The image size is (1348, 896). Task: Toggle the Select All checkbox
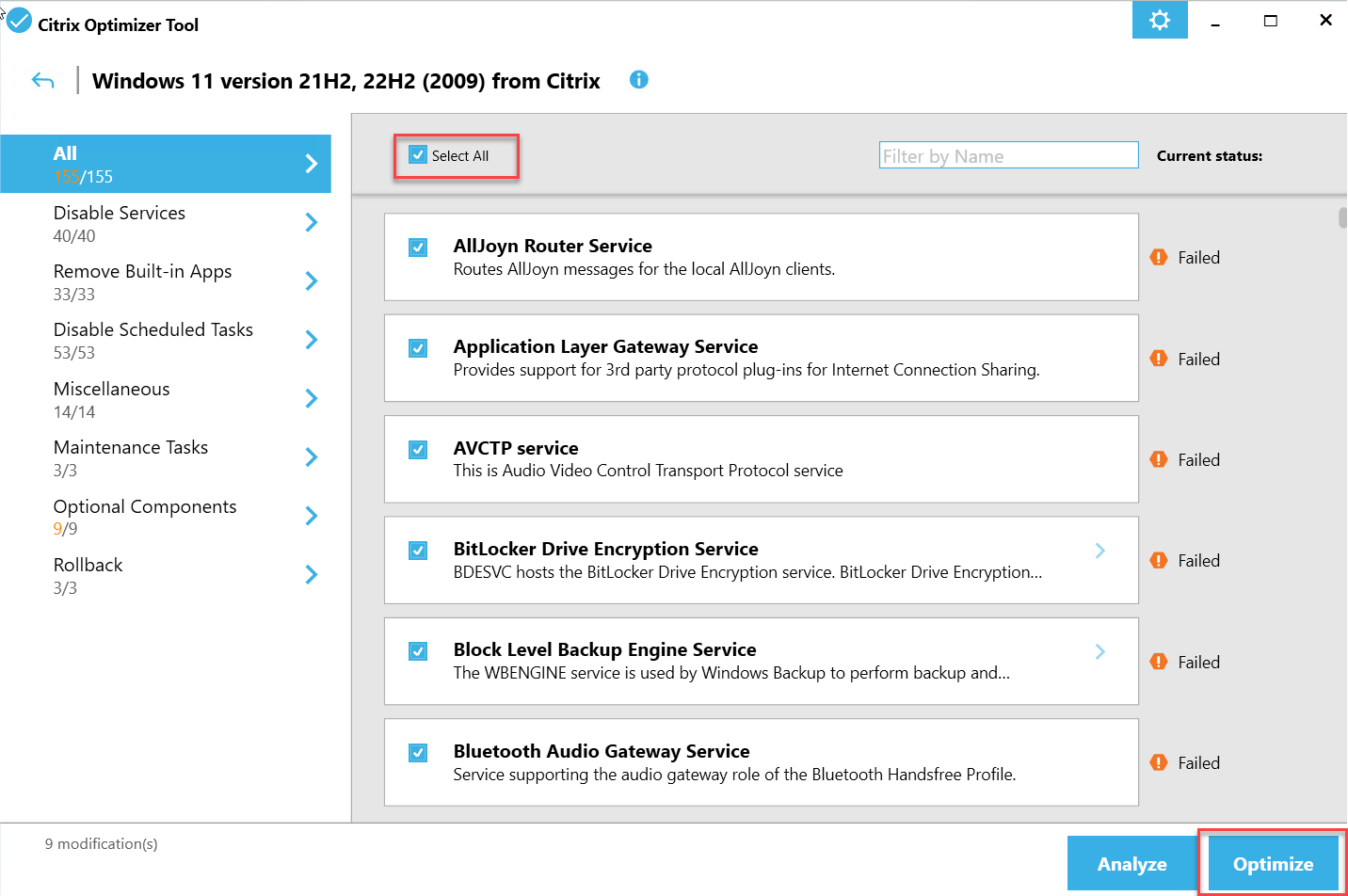(418, 155)
